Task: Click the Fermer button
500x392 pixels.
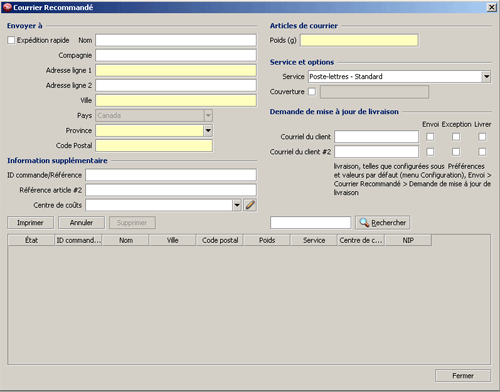Action: pyautogui.click(x=463, y=376)
